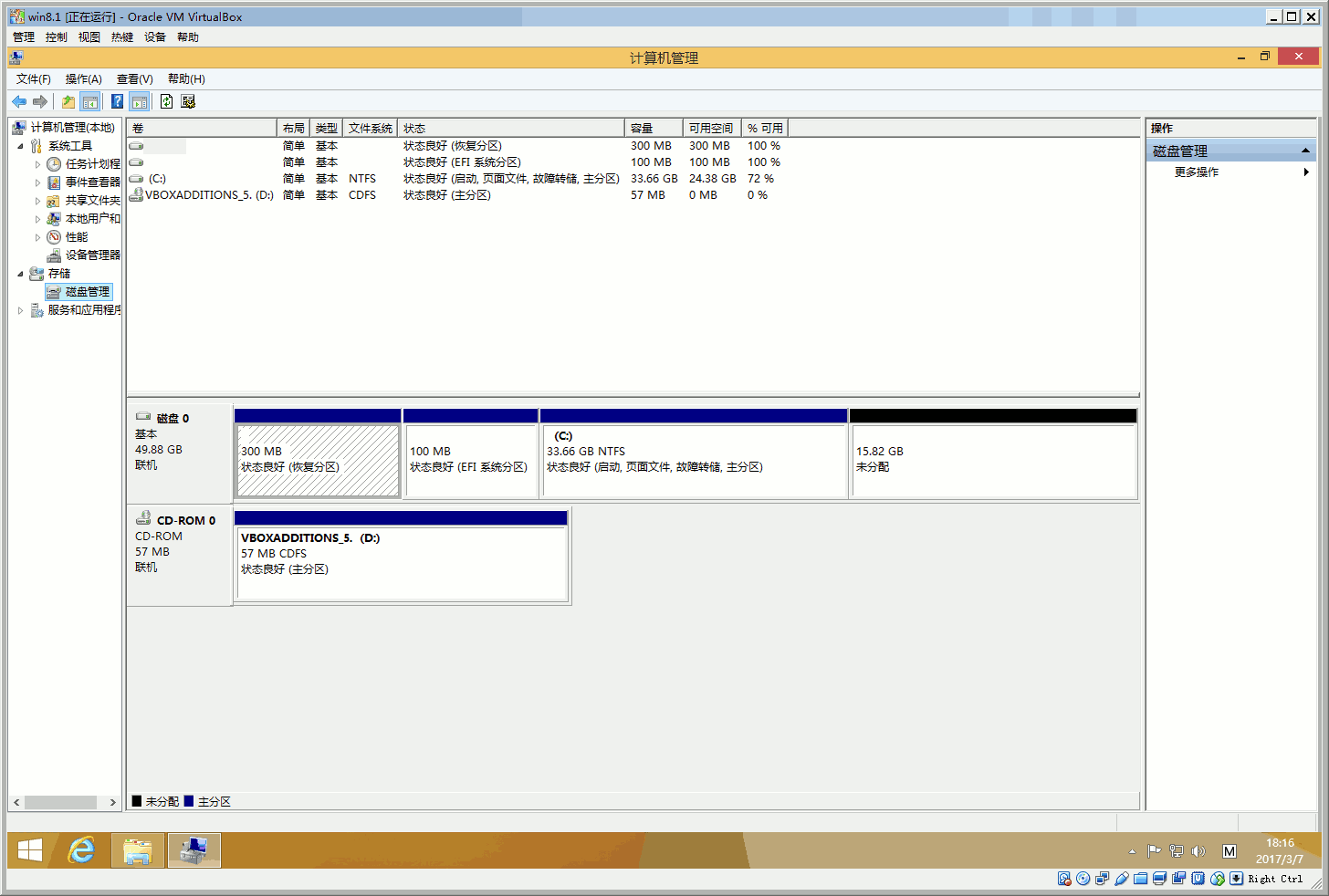
Task: Select the 33.66 GB NTFS (C:) partition block
Action: click(x=694, y=453)
